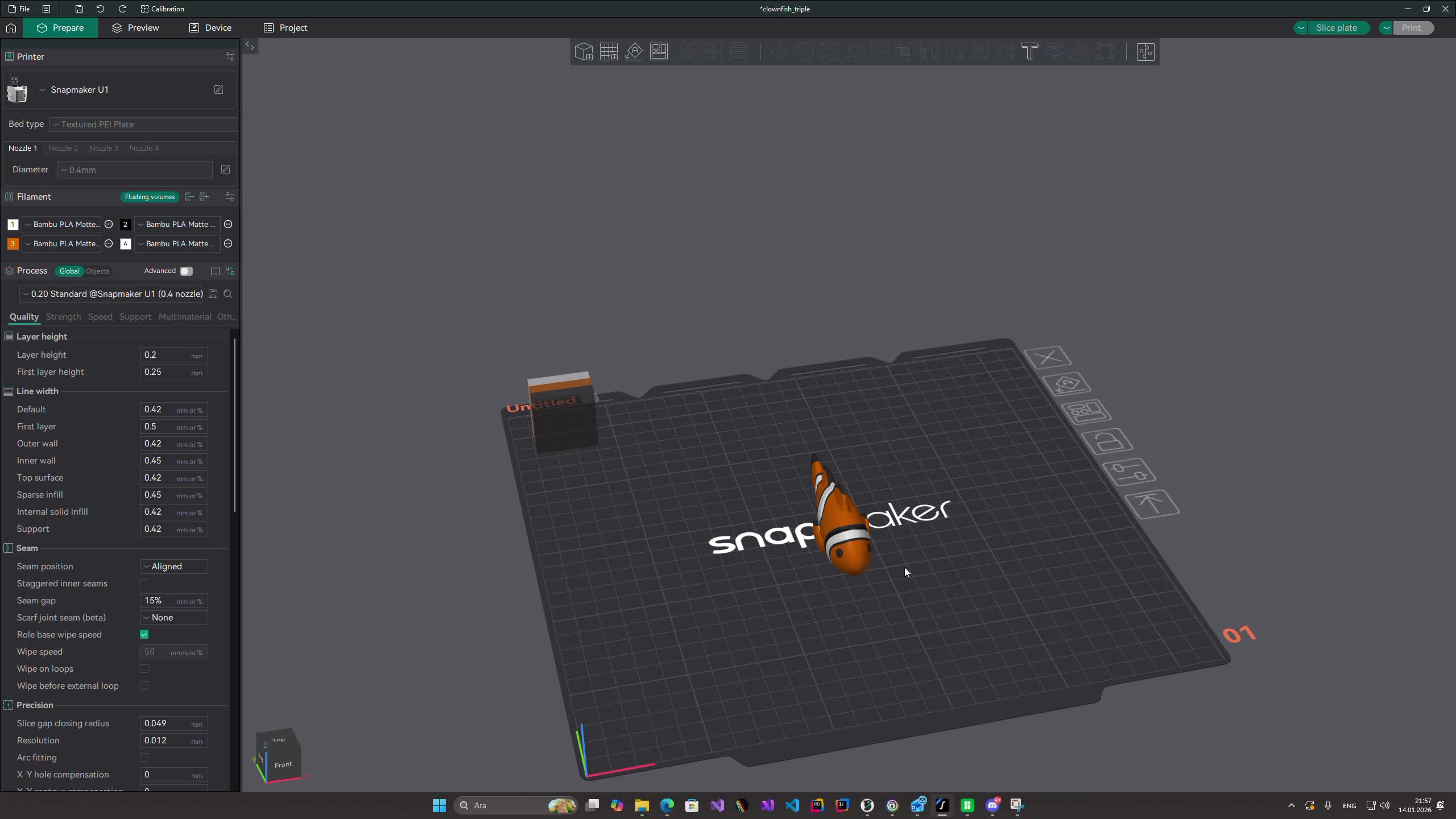The width and height of the screenshot is (1456, 819).
Task: Click the Flushing volumes button
Action: click(150, 197)
